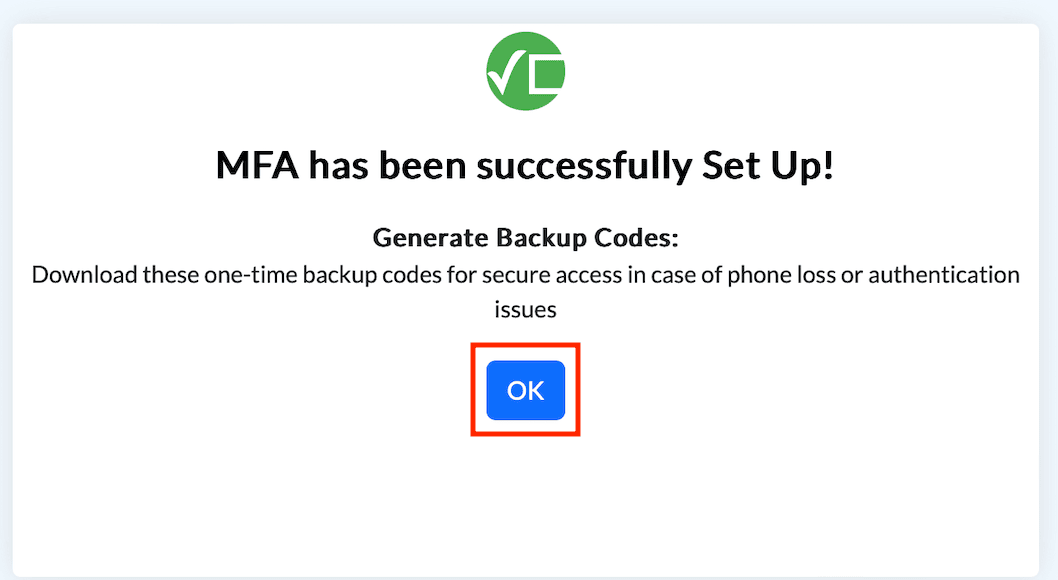Viewport: 1058px width, 580px height.
Task: Click "Backup Codes:" in the bold subheading
Action: [585, 238]
